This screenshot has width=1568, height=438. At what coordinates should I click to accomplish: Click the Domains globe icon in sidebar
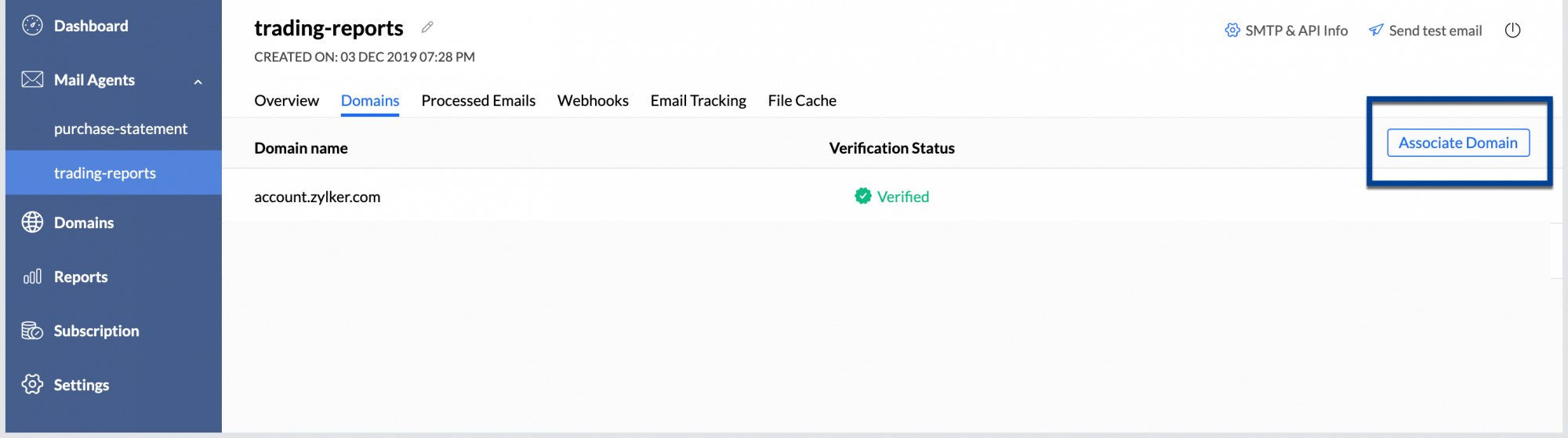tap(32, 223)
